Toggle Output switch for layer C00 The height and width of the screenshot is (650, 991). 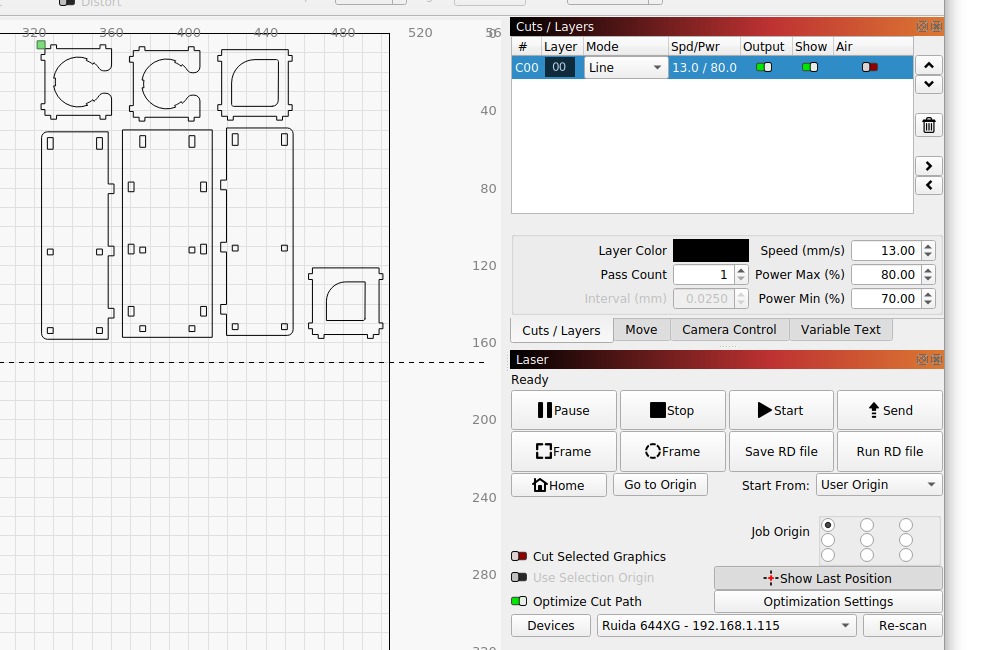click(x=764, y=68)
